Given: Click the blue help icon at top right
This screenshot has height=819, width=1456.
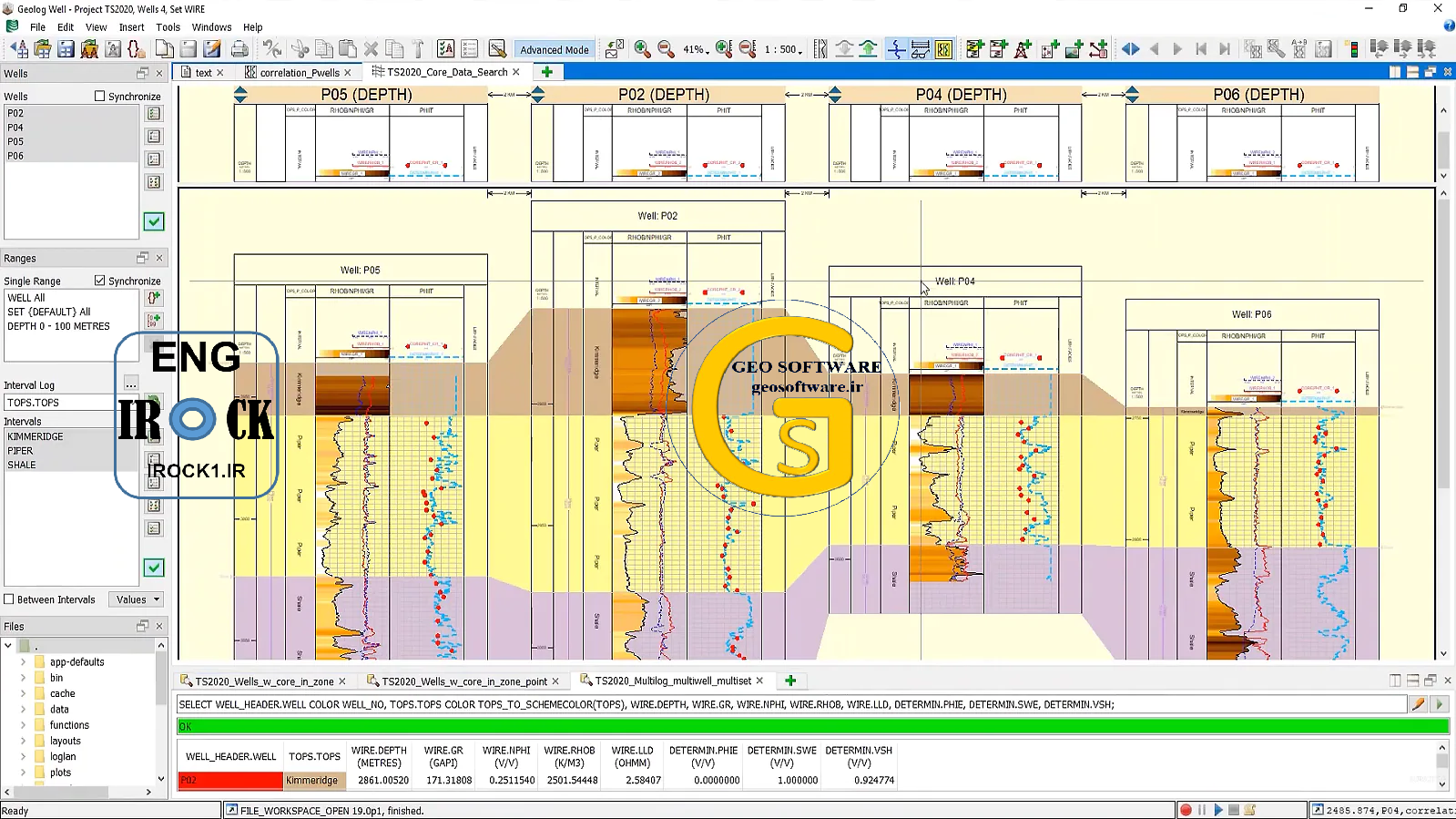Looking at the screenshot, I should 1449,26.
